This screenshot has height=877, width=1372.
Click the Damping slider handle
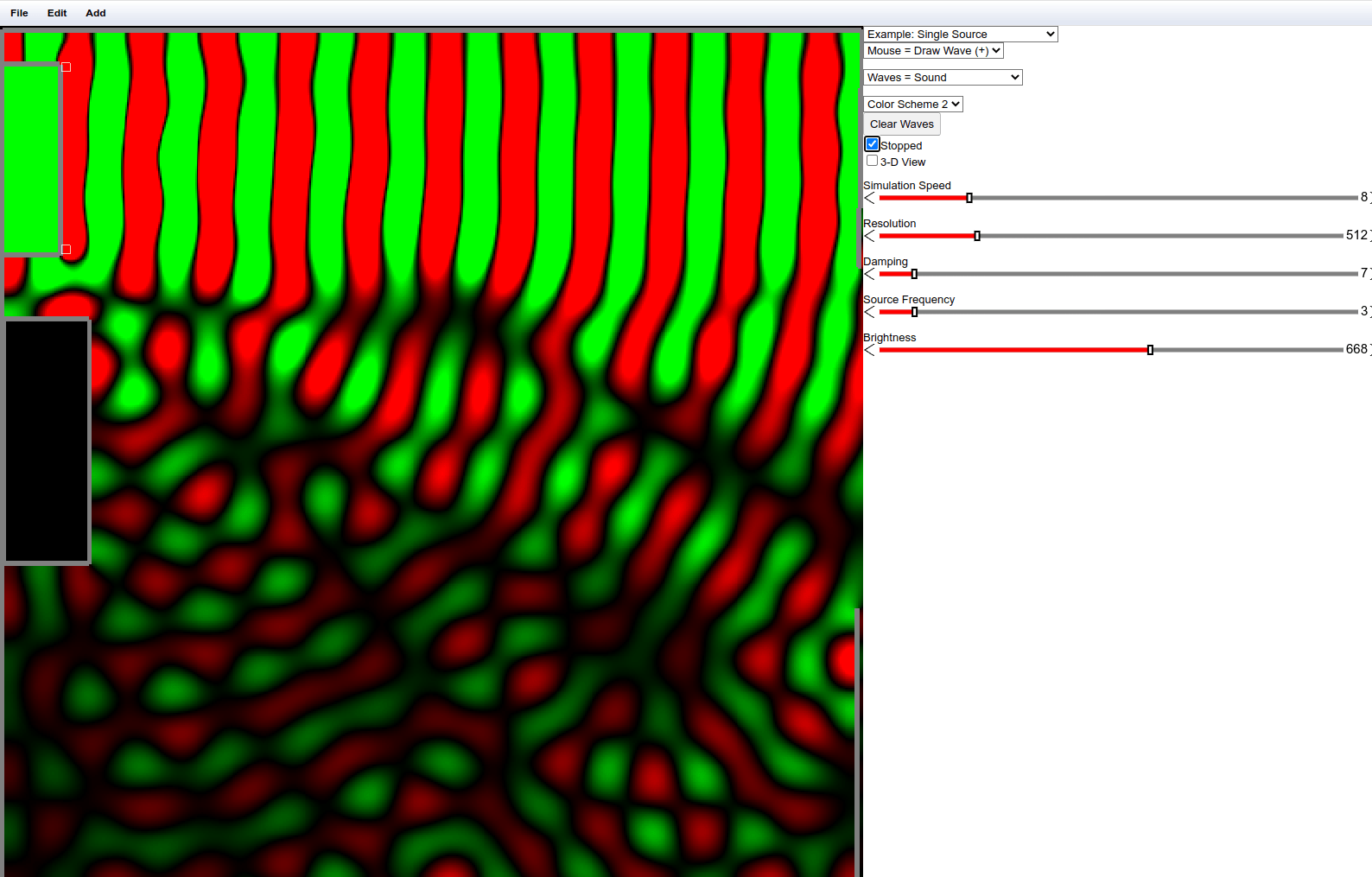pos(914,274)
